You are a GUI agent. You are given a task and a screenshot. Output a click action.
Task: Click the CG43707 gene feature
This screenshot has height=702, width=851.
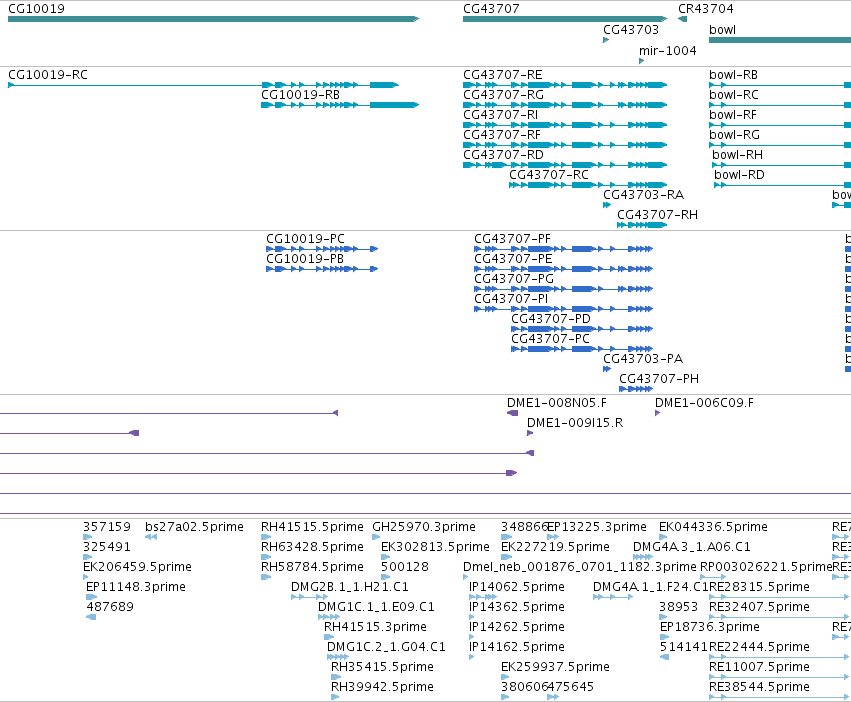point(565,19)
